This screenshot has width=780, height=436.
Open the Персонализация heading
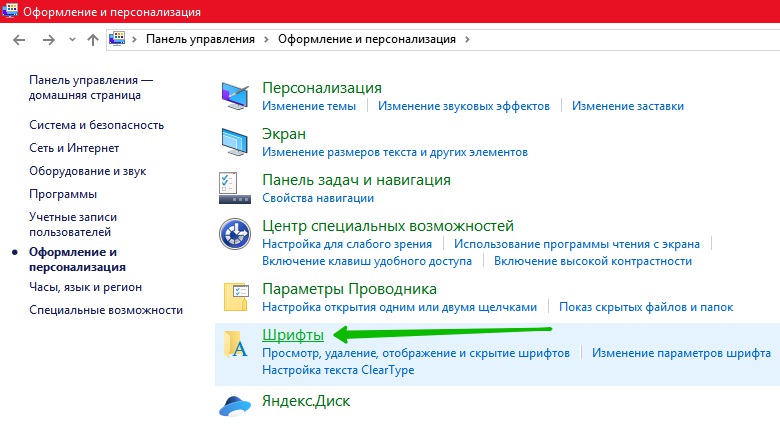pyautogui.click(x=322, y=88)
